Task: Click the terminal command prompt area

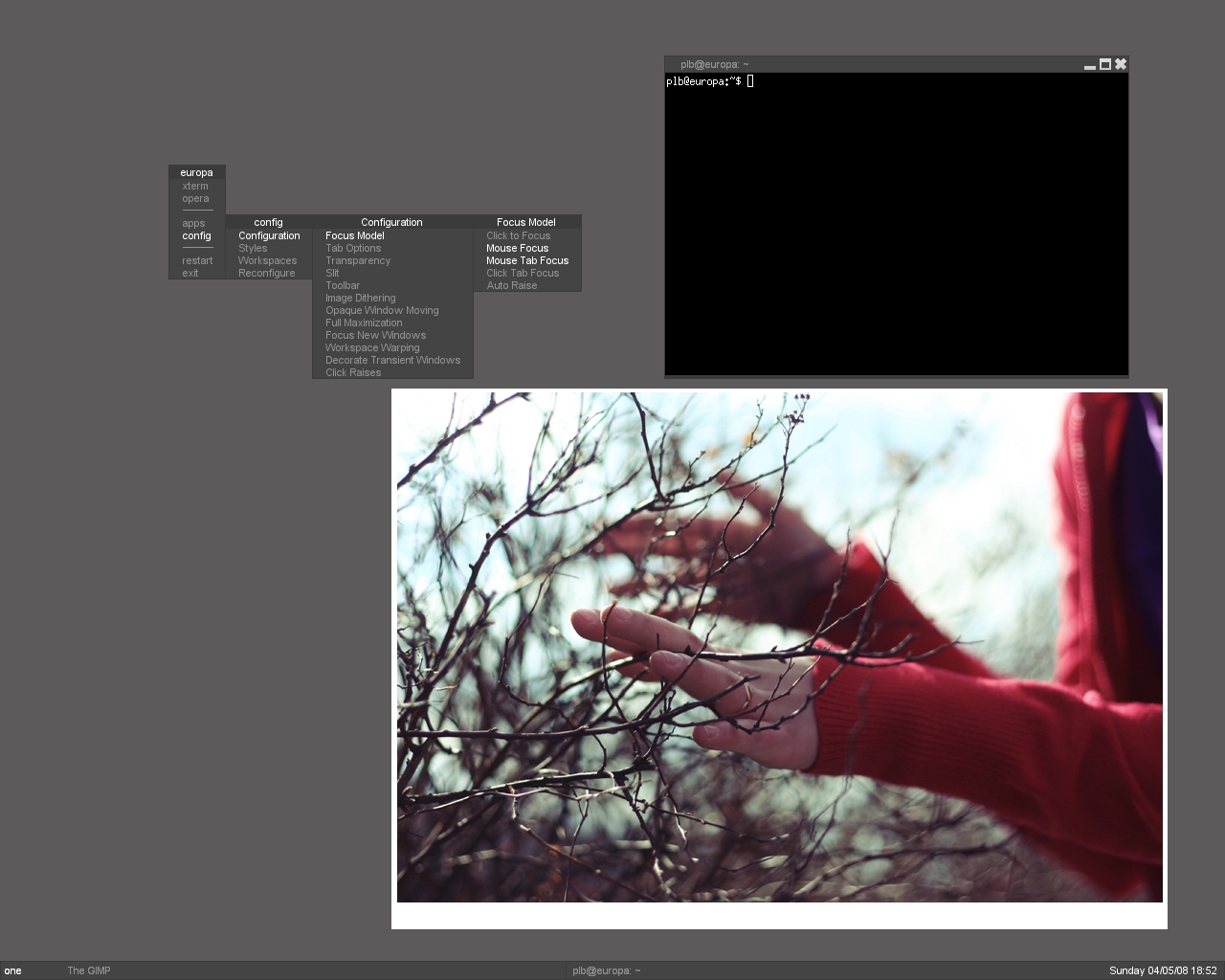Action: pyautogui.click(x=897, y=225)
